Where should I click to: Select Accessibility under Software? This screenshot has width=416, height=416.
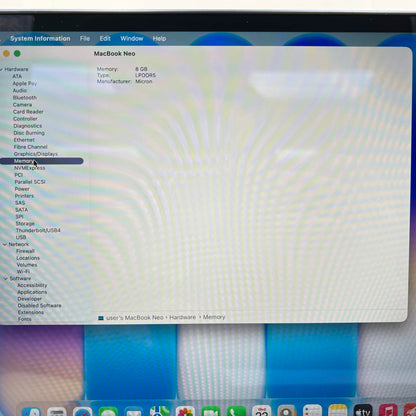[32, 285]
